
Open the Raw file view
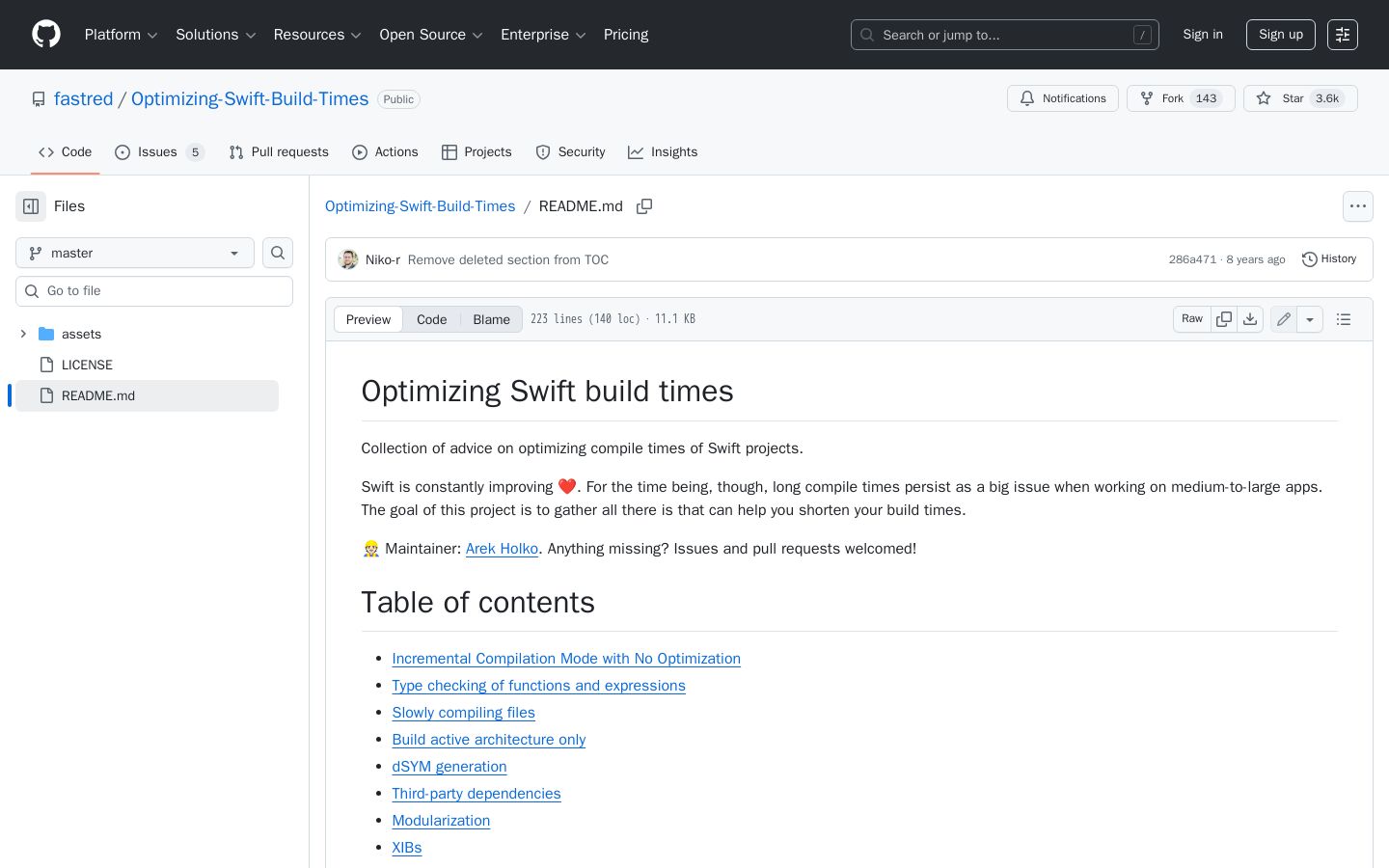(1192, 319)
